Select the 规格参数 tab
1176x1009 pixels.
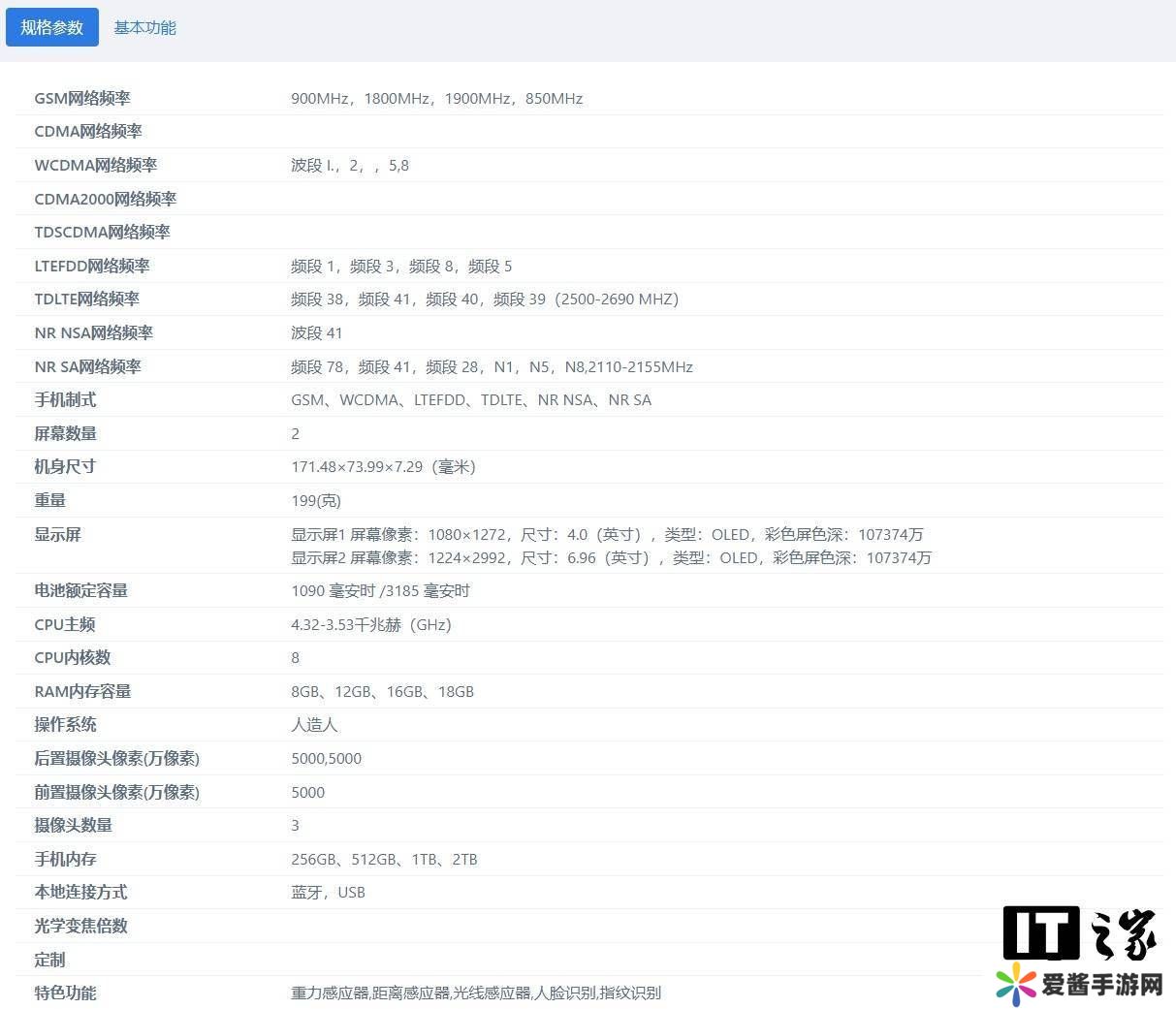click(52, 27)
